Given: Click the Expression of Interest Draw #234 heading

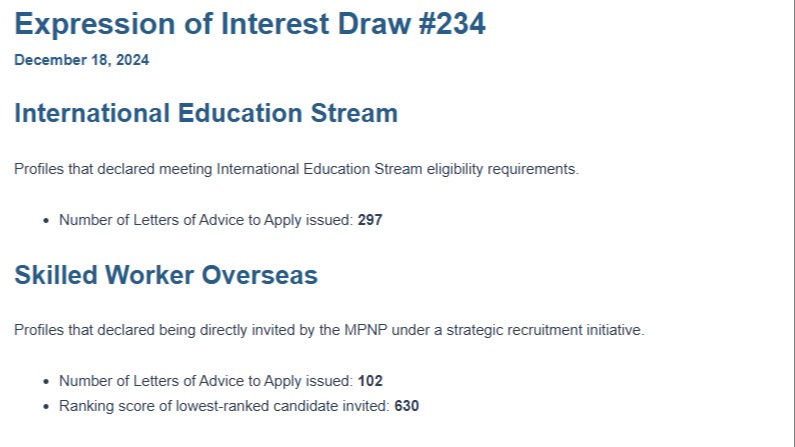Looking at the screenshot, I should click(250, 24).
